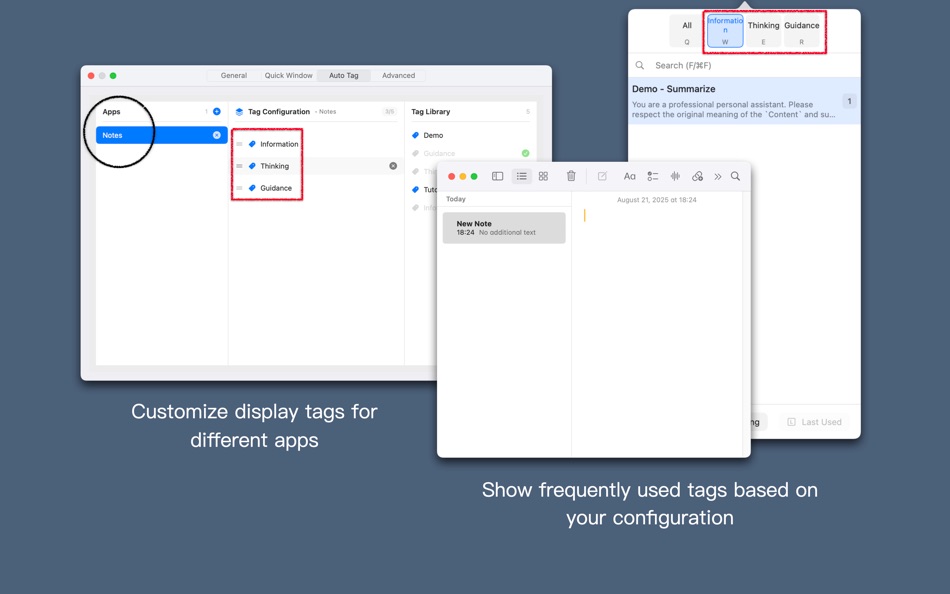This screenshot has width=950, height=594.
Task: Select the sidebar toggle icon in Notes toolbar
Action: point(497,176)
